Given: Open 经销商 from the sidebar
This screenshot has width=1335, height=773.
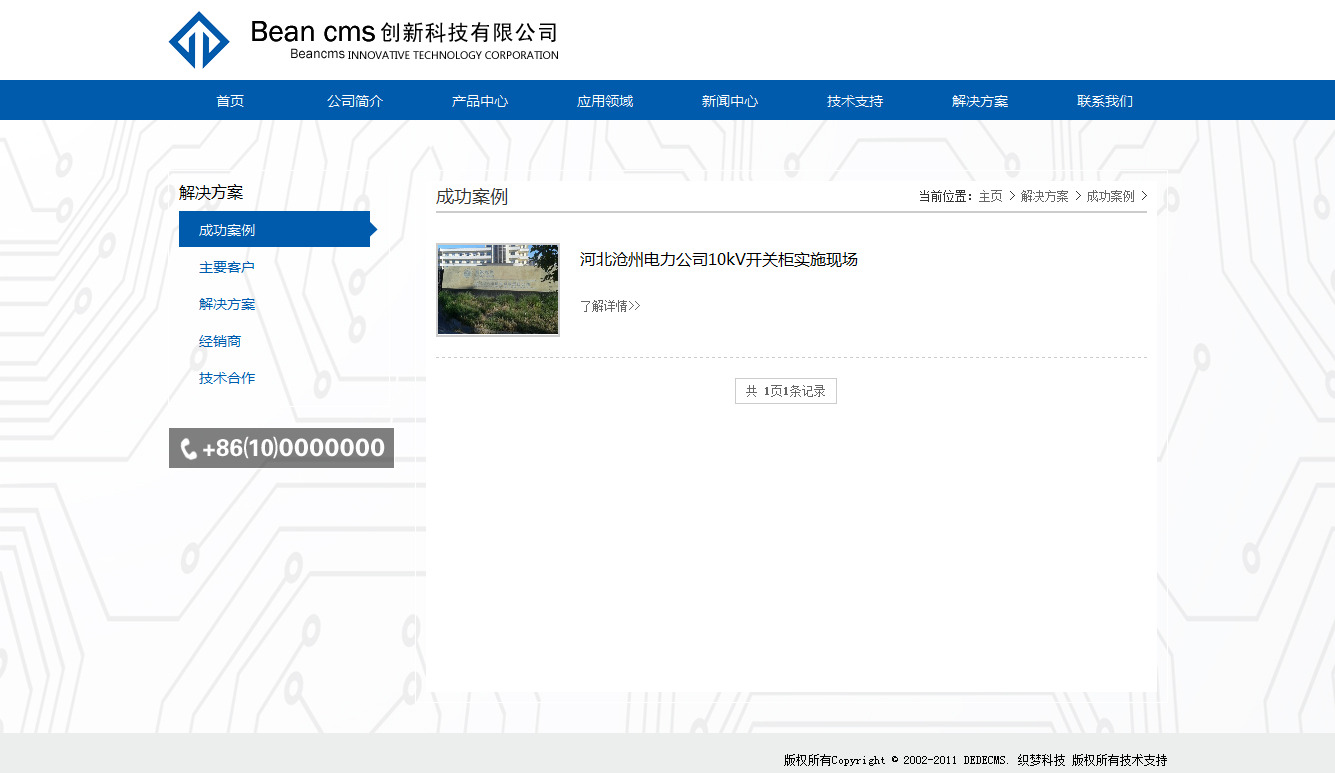Looking at the screenshot, I should point(220,341).
